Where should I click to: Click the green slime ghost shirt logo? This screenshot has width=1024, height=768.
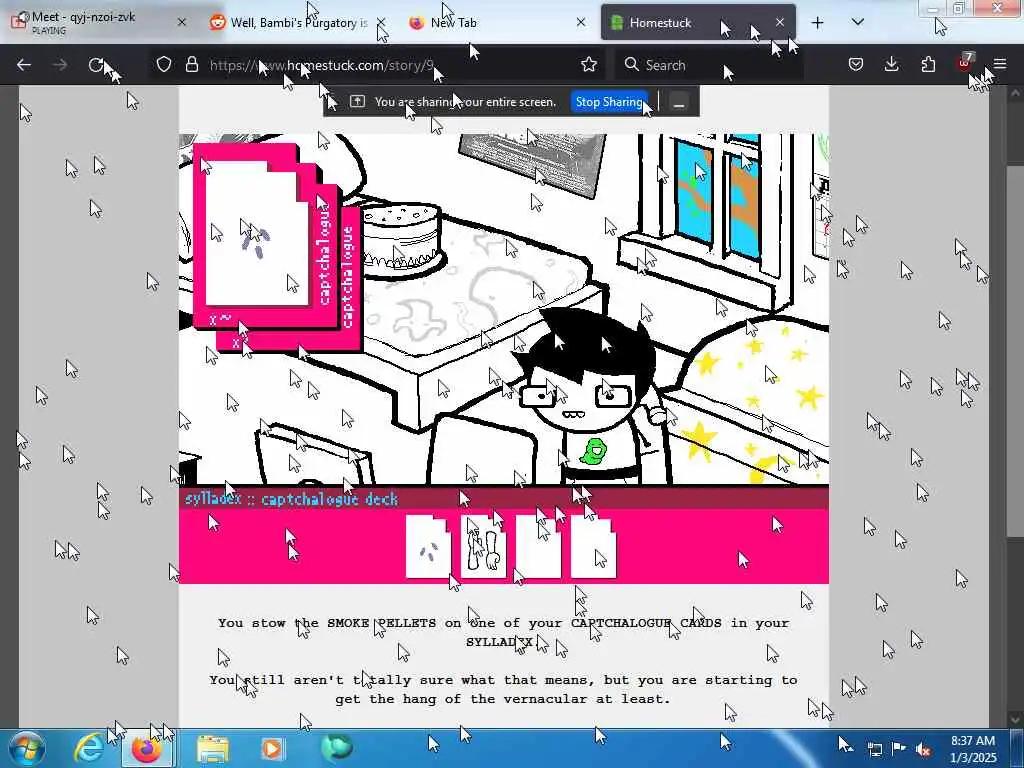pos(594,451)
